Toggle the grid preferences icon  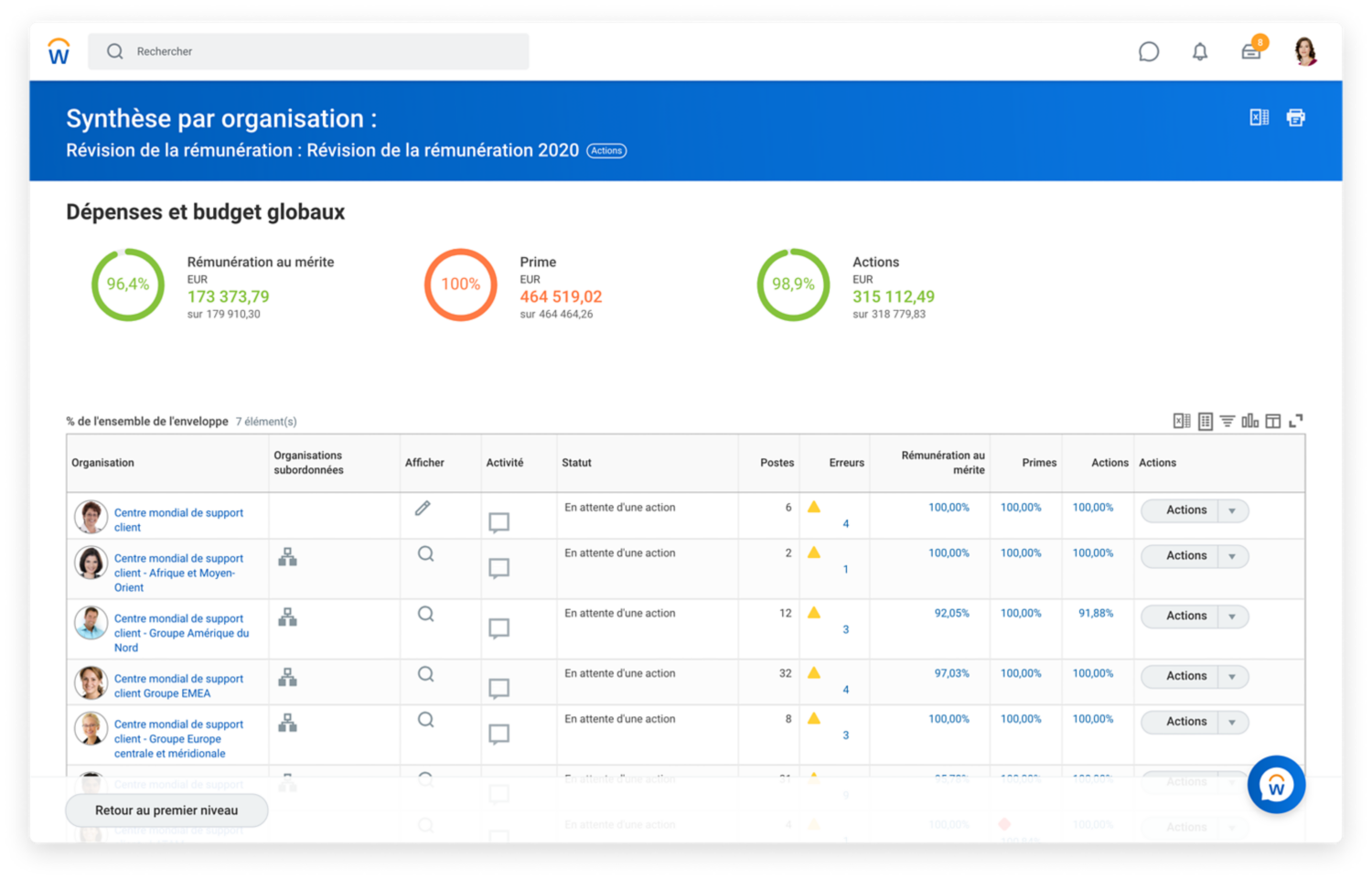tap(1206, 421)
